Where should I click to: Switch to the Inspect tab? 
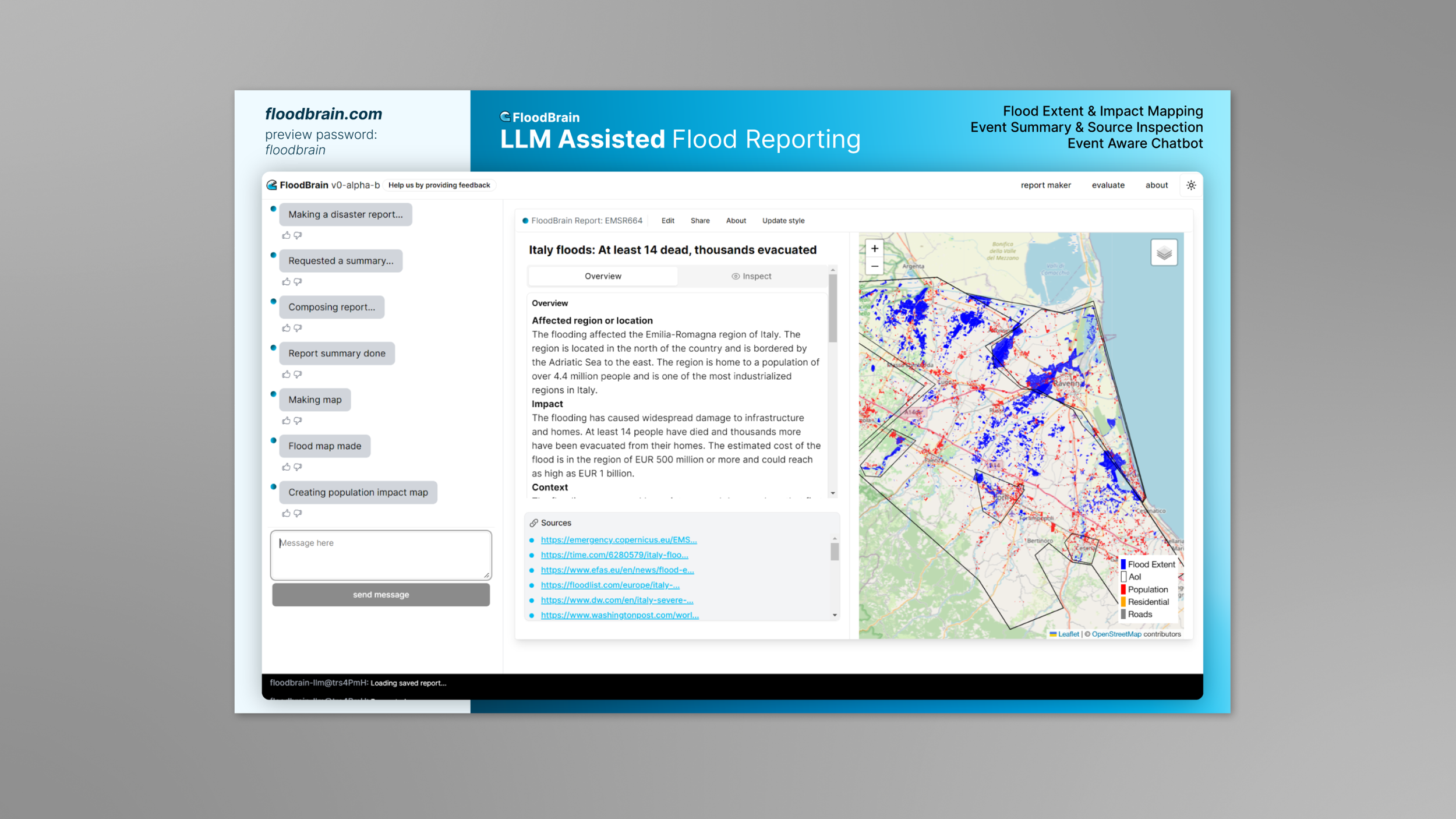click(751, 276)
